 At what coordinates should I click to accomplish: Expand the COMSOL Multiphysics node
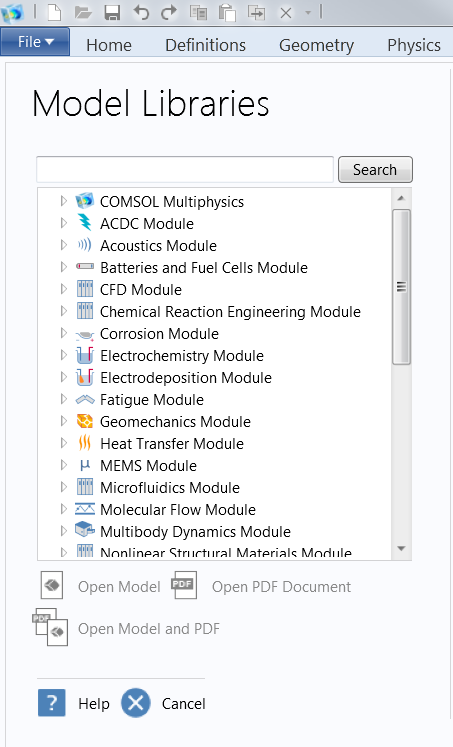pos(64,201)
